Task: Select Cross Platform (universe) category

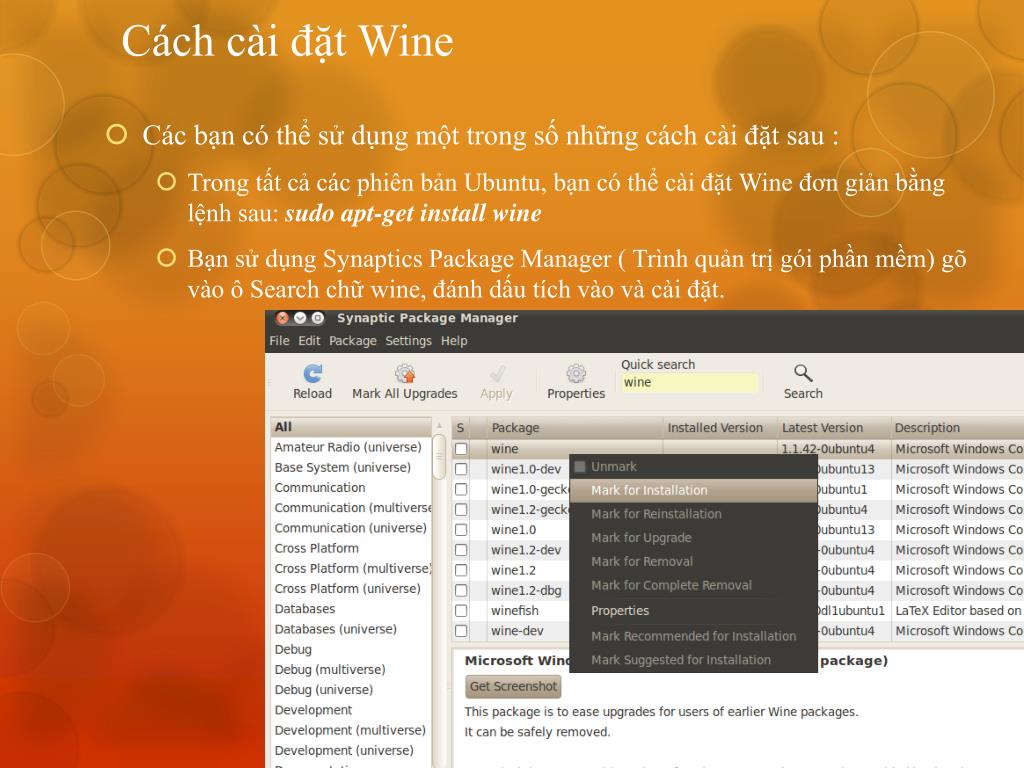Action: point(351,589)
